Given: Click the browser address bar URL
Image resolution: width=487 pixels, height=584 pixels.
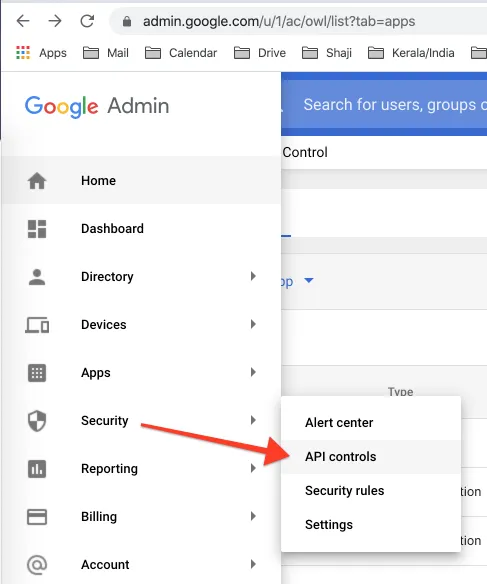Looking at the screenshot, I should click(279, 22).
